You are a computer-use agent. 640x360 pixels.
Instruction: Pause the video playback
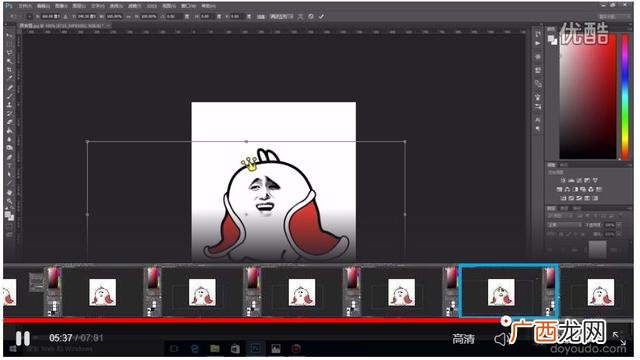[x=23, y=338]
